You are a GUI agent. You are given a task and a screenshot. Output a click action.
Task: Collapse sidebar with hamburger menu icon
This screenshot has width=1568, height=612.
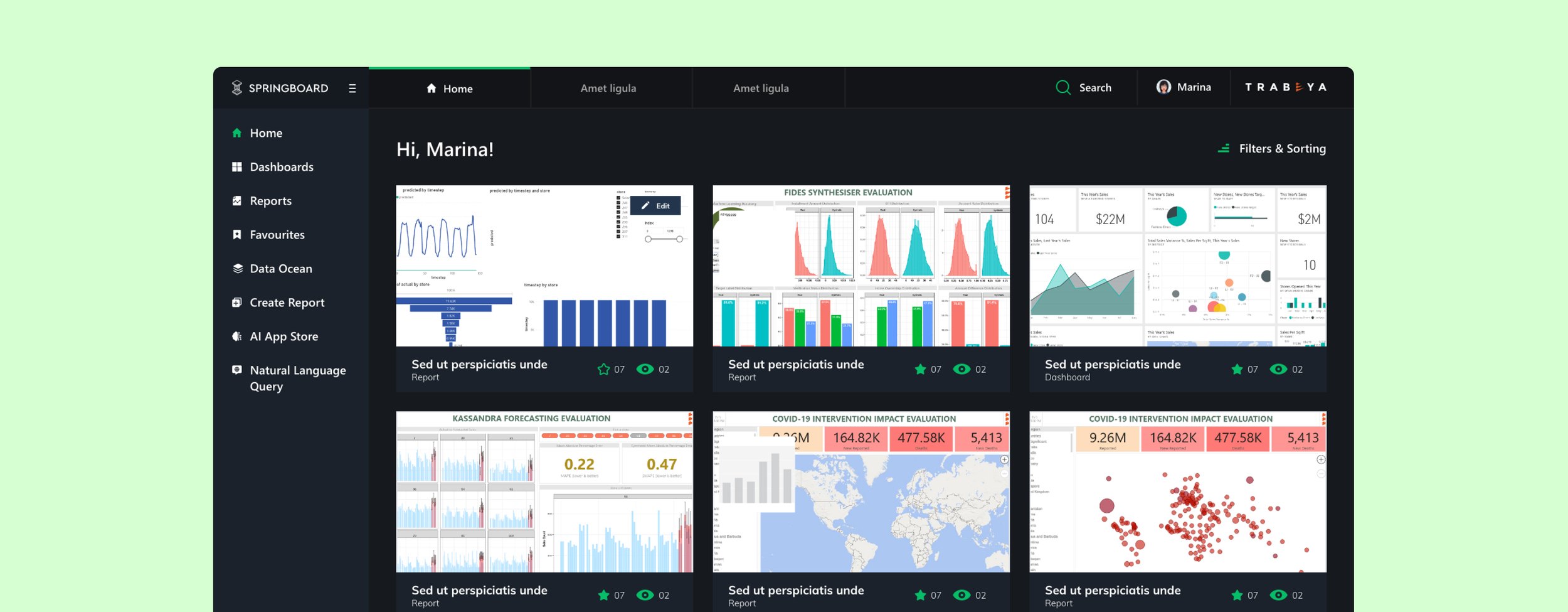352,89
